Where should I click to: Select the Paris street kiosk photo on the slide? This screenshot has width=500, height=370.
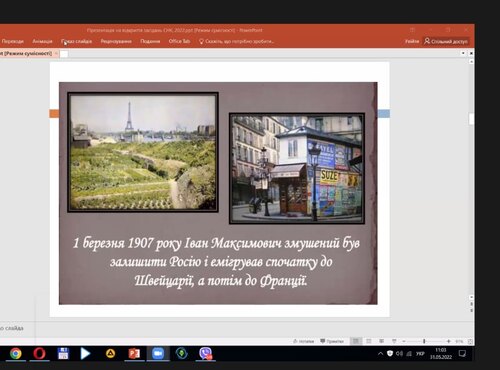point(297,169)
